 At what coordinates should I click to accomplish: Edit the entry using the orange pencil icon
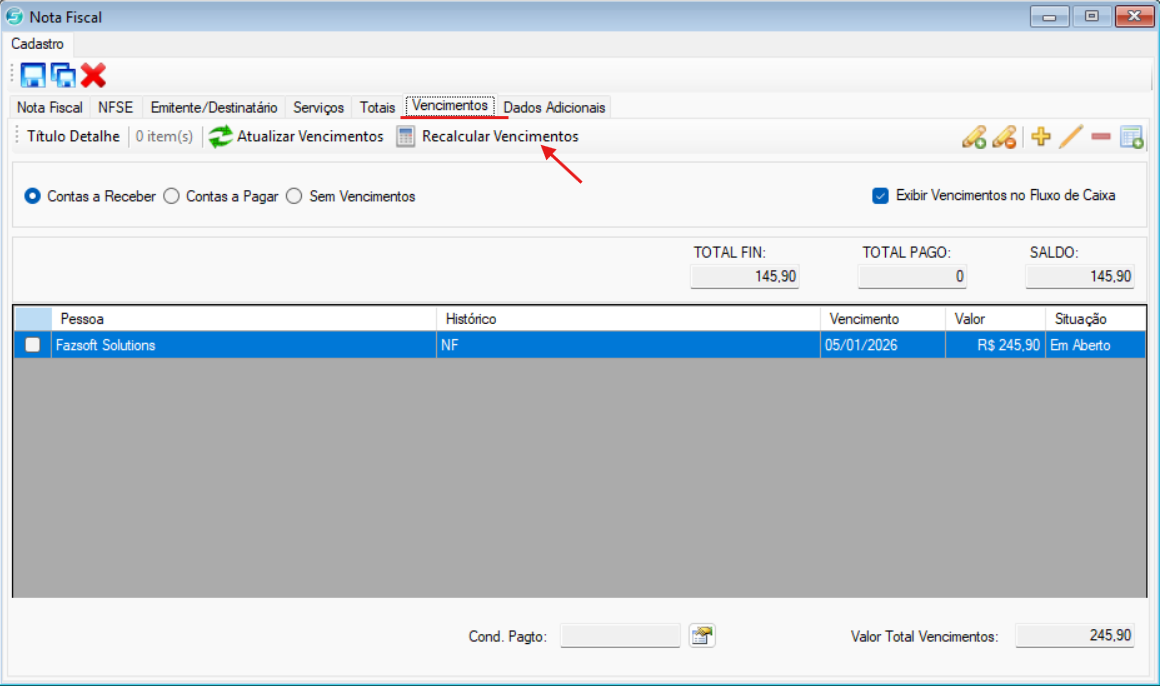click(1071, 137)
